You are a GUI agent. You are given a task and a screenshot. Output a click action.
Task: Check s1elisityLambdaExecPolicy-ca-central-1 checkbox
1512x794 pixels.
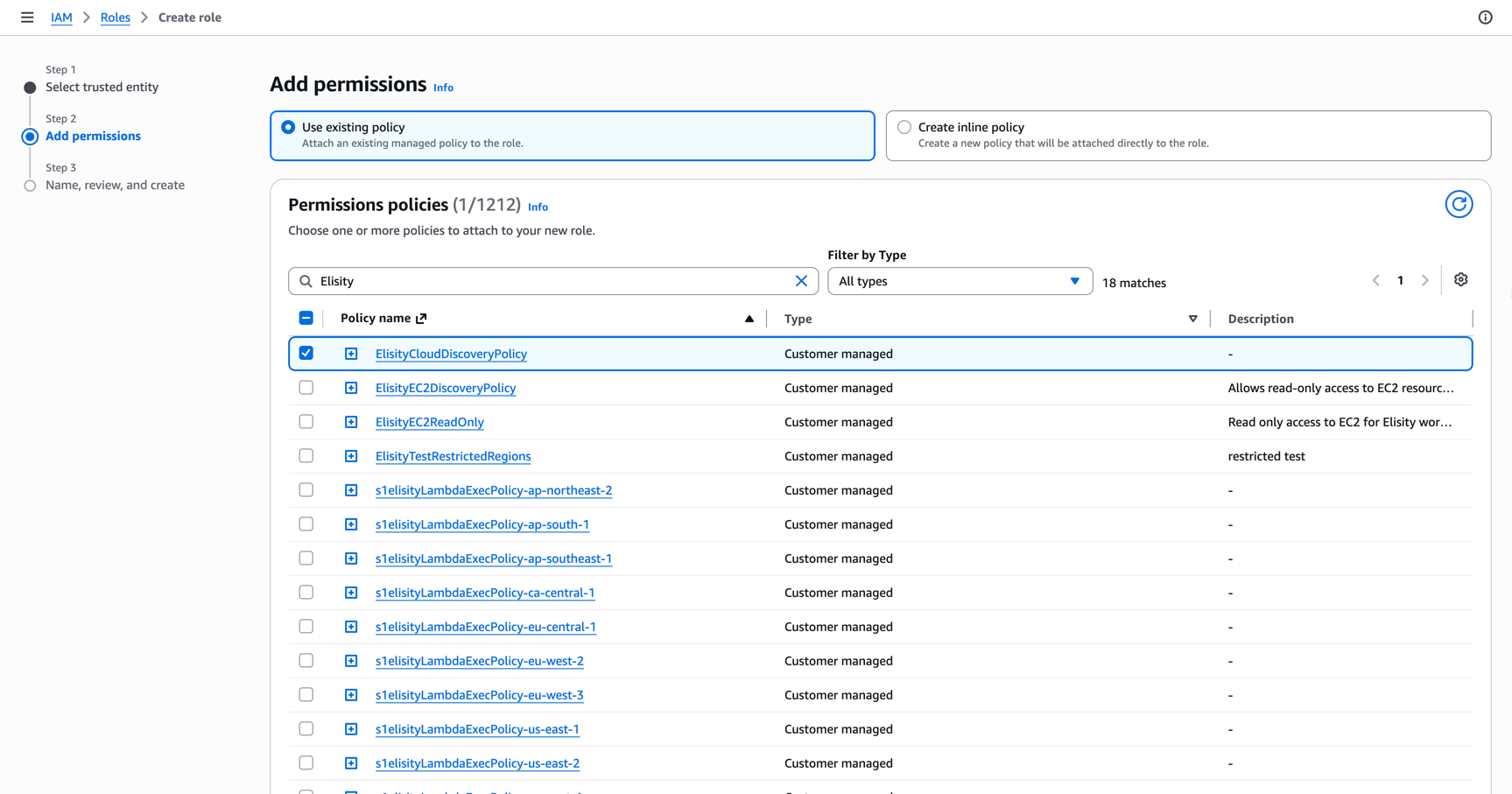pos(306,592)
